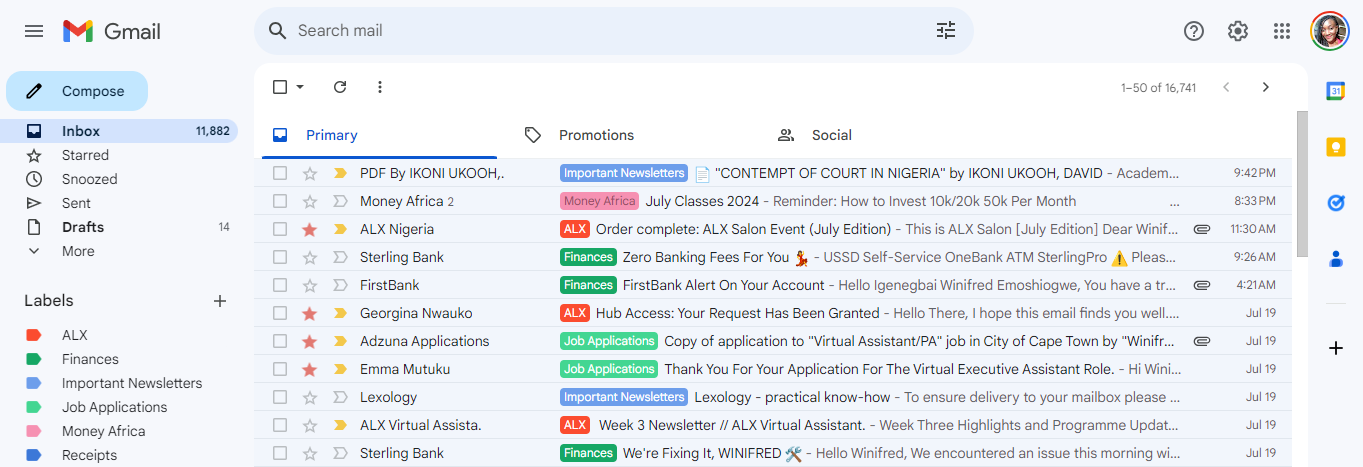Compose a new email
The height and width of the screenshot is (467, 1363).
[77, 91]
